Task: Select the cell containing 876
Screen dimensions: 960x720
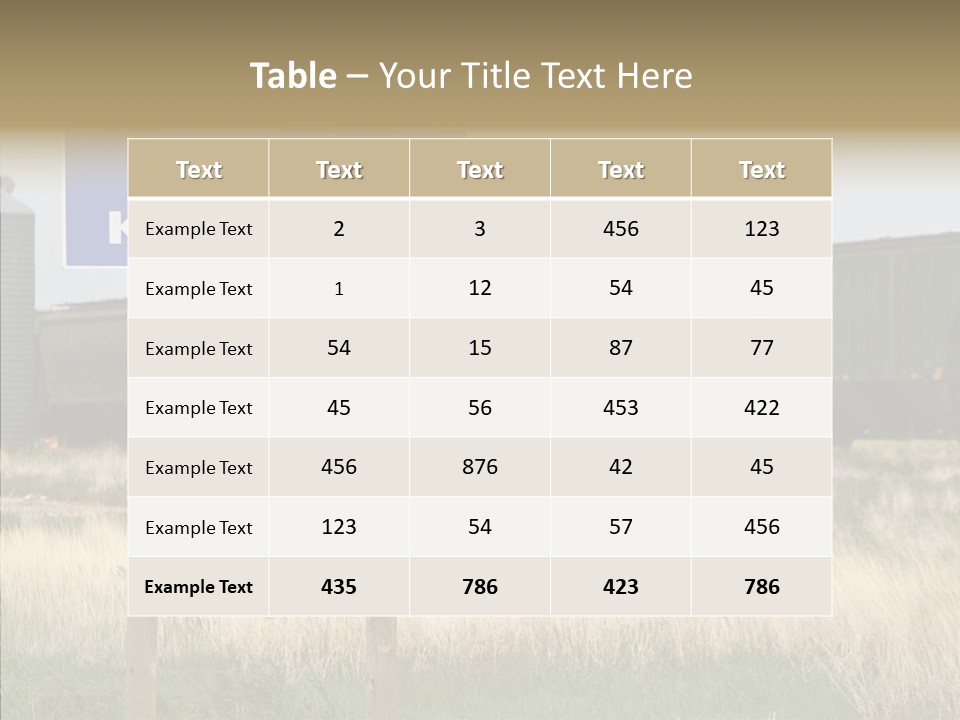Action: (480, 467)
